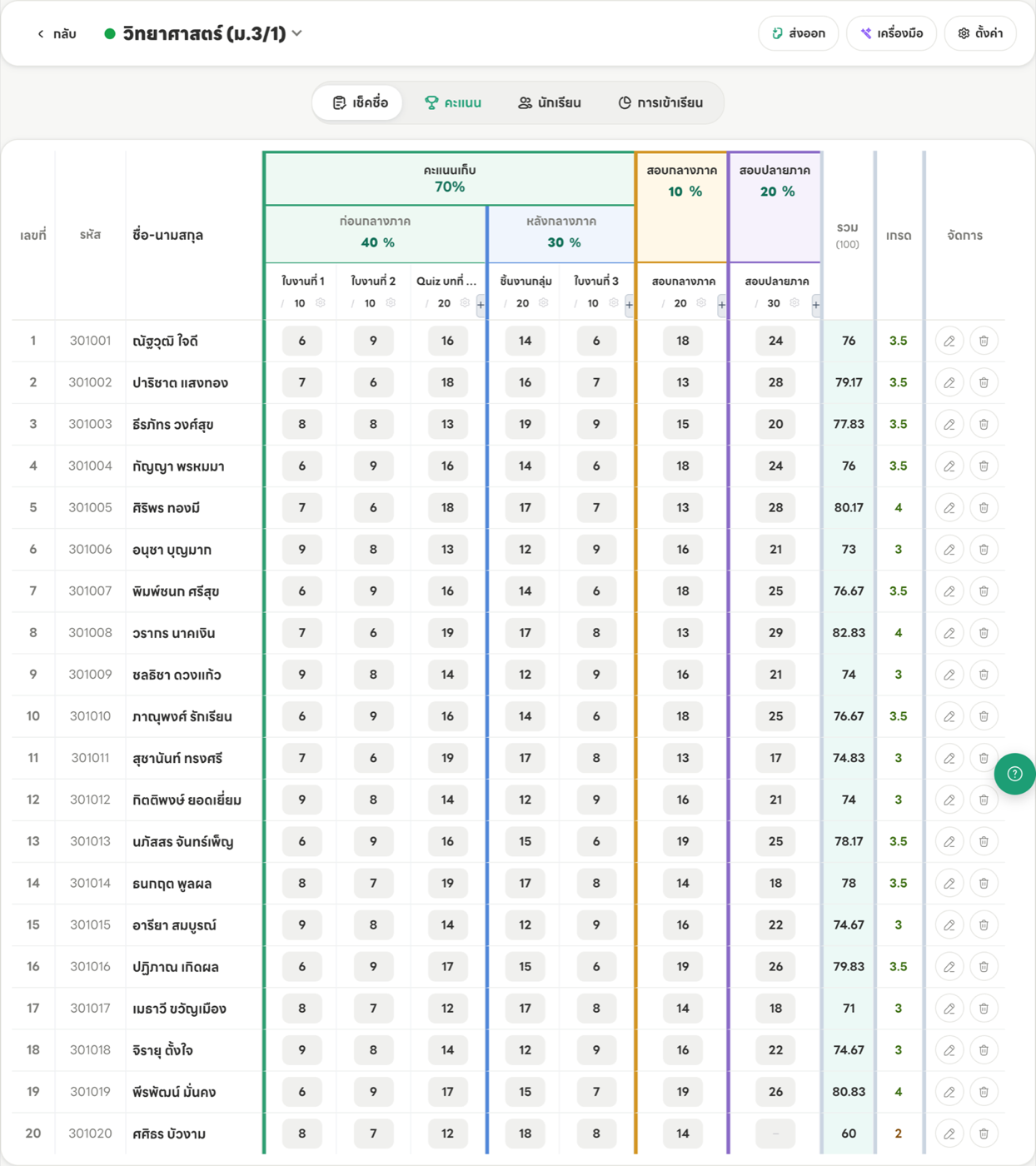Open settings gear for ใบงานที่ 3 column
This screenshot has height=1166, width=1036.
(x=614, y=303)
